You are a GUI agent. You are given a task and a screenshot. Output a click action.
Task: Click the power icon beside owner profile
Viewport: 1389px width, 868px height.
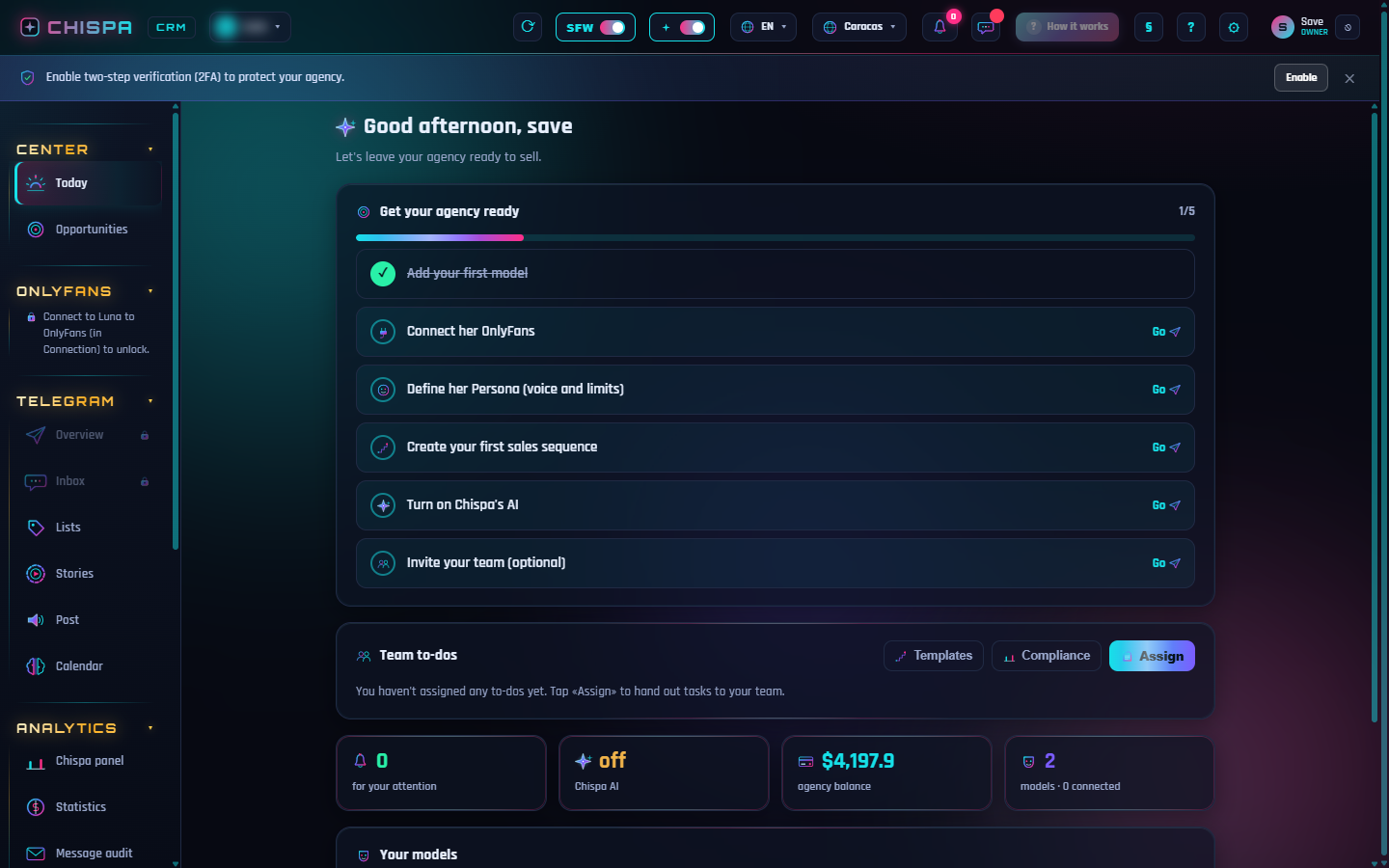pyautogui.click(x=1348, y=27)
